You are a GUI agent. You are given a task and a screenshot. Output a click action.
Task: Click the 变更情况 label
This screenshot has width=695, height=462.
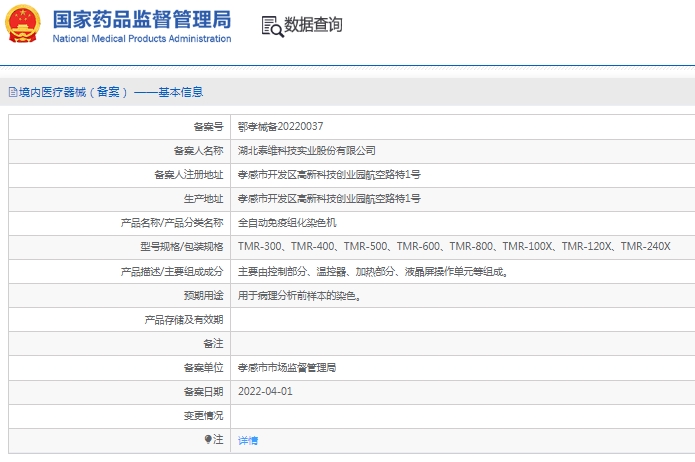[x=203, y=415]
